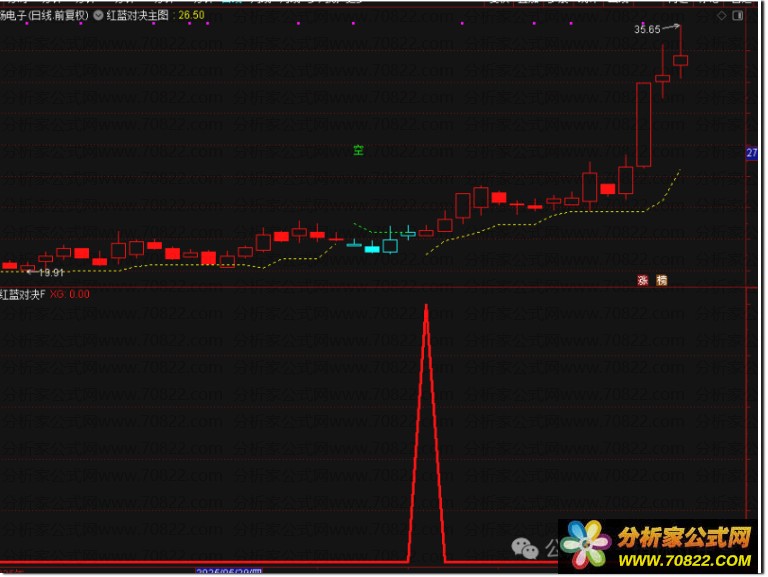Toggle the side panel icon at top-right

point(737,16)
